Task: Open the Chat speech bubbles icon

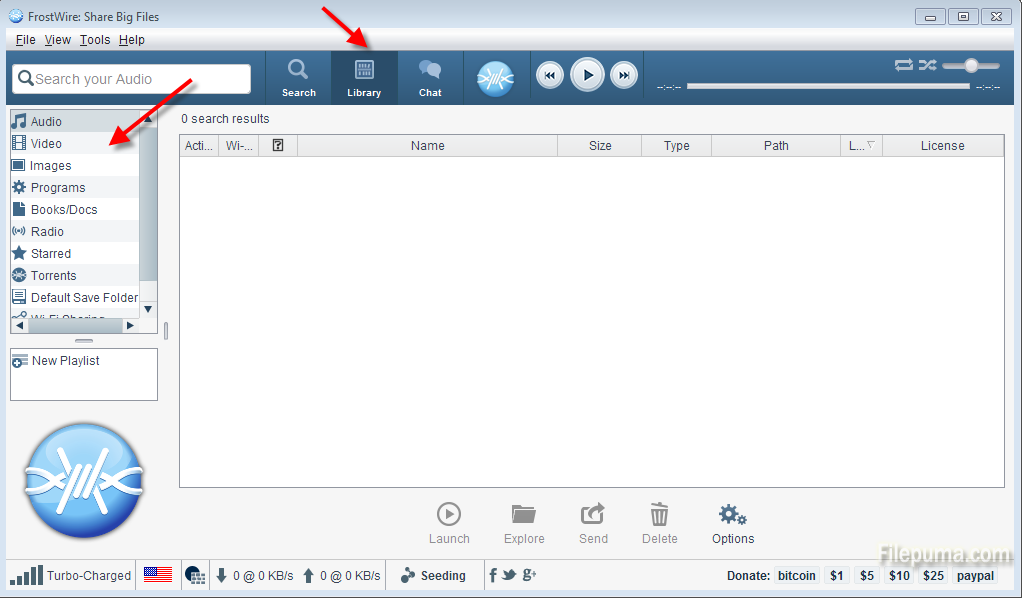Action: [430, 70]
